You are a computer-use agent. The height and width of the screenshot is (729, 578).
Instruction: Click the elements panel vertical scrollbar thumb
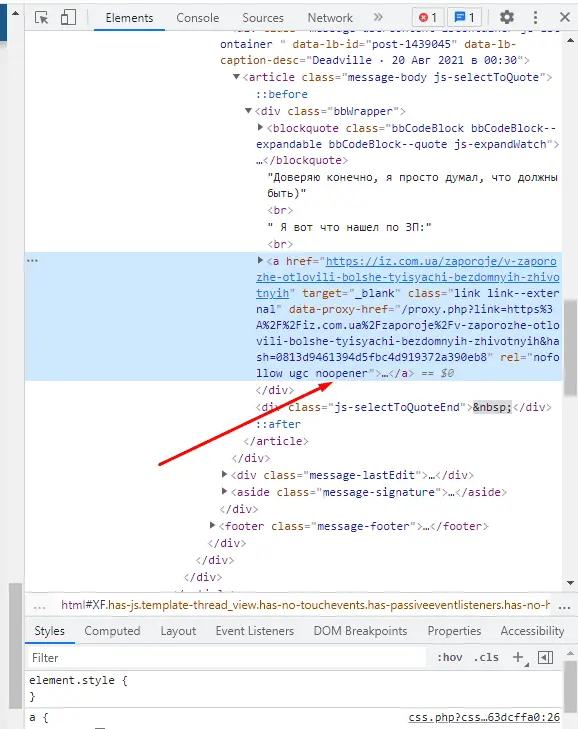(570, 348)
